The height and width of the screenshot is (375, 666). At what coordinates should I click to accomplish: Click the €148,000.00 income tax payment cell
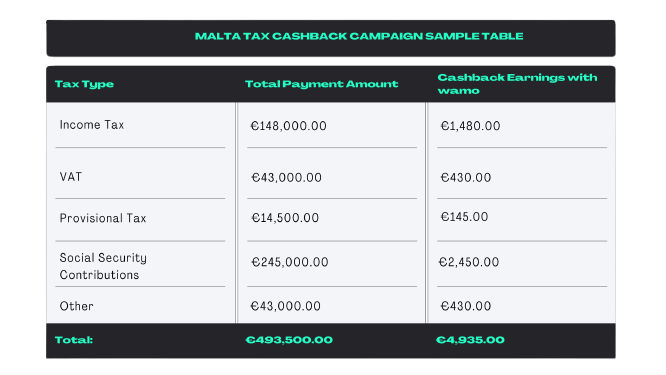coord(288,126)
